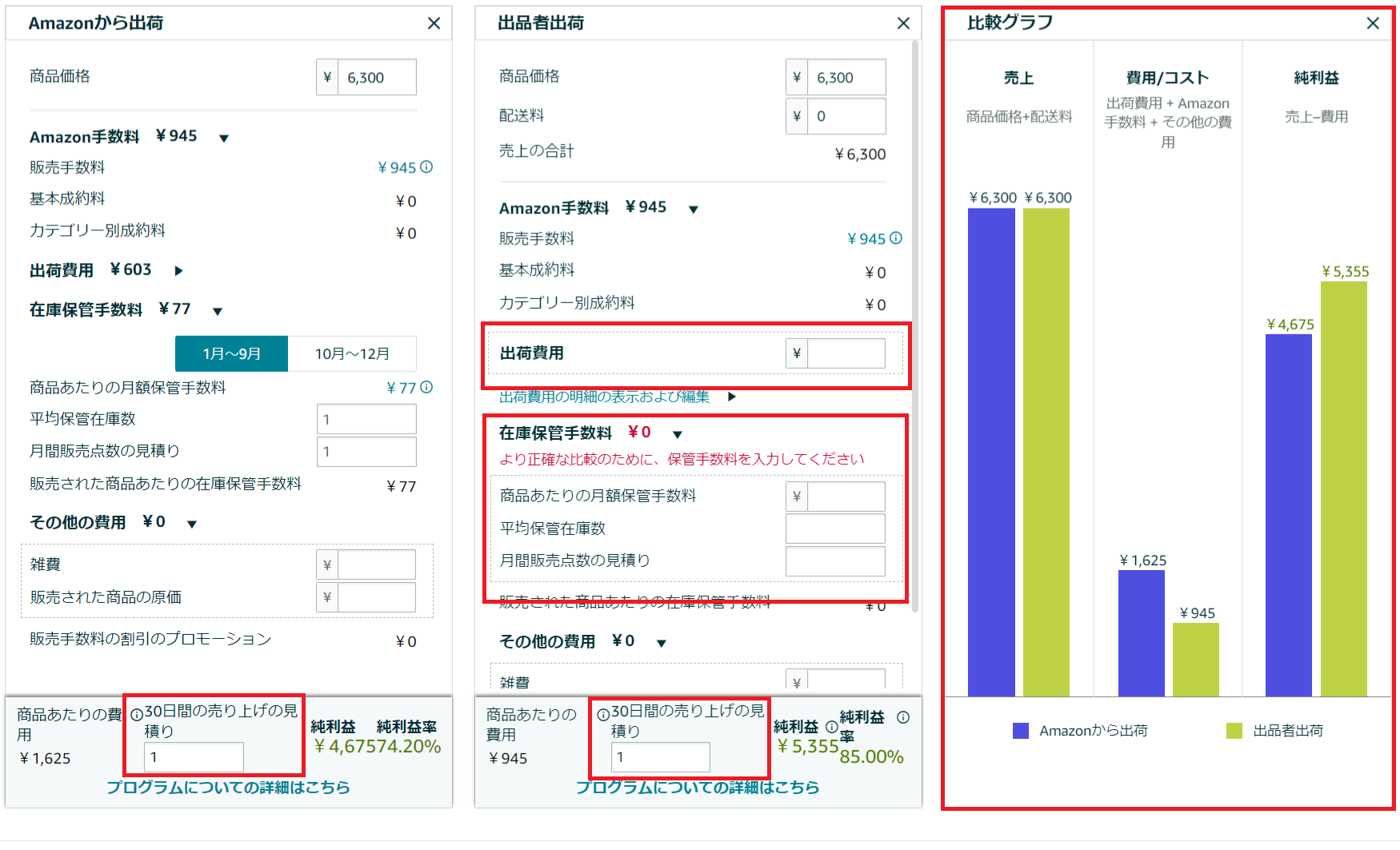This screenshot has width=1400, height=850.
Task: Click 出品者出荷 panel vertical scrollbar
Action: tap(914, 326)
